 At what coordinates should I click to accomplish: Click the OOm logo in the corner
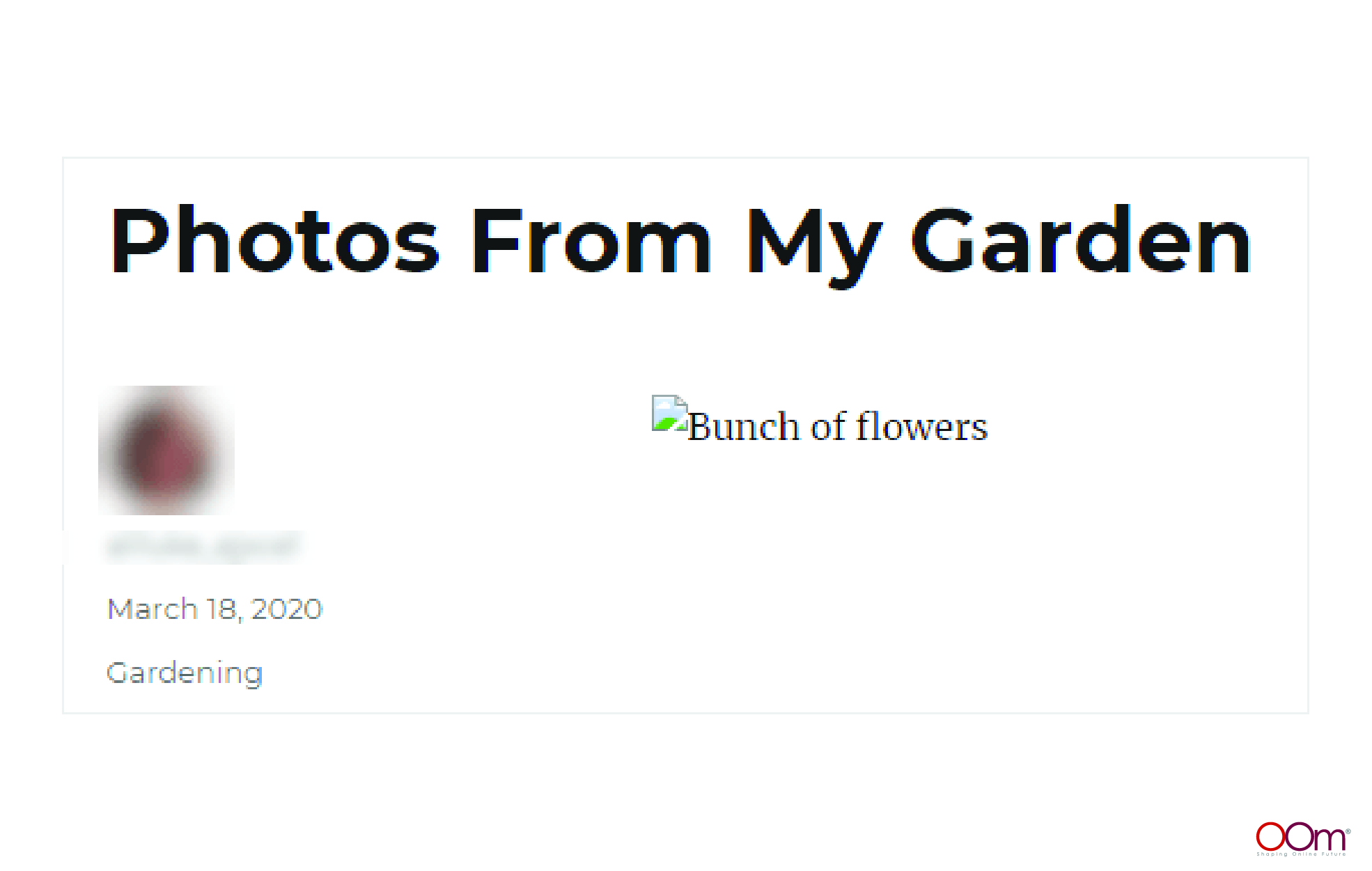tap(1302, 838)
